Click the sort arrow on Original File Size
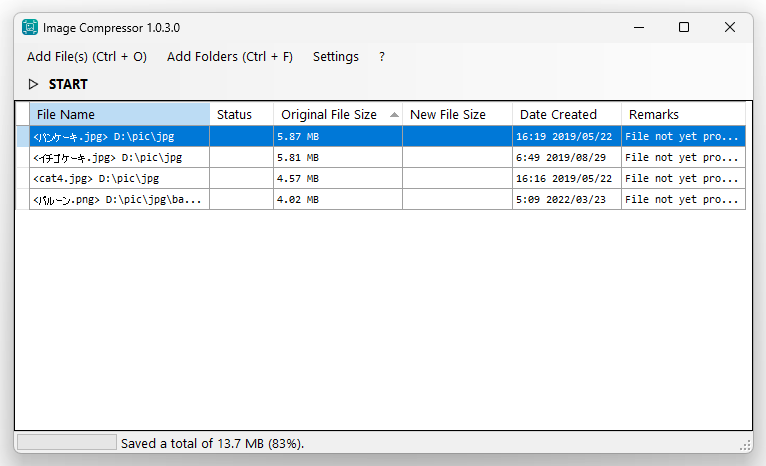 click(x=394, y=115)
